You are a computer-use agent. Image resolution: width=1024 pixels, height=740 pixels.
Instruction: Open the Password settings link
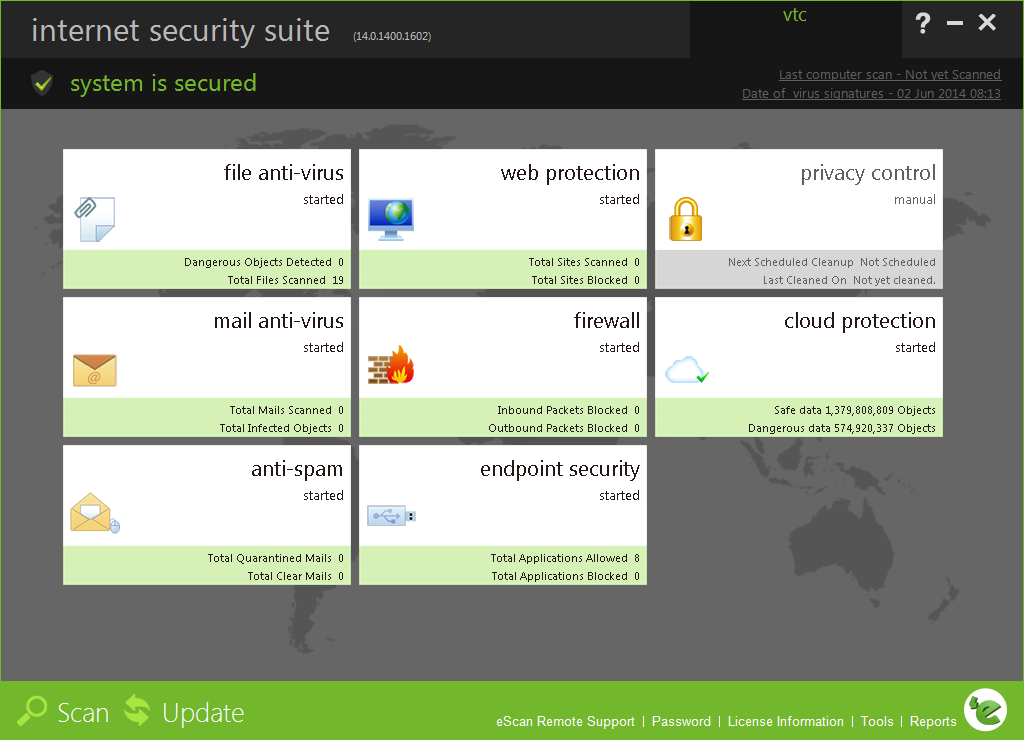click(681, 722)
